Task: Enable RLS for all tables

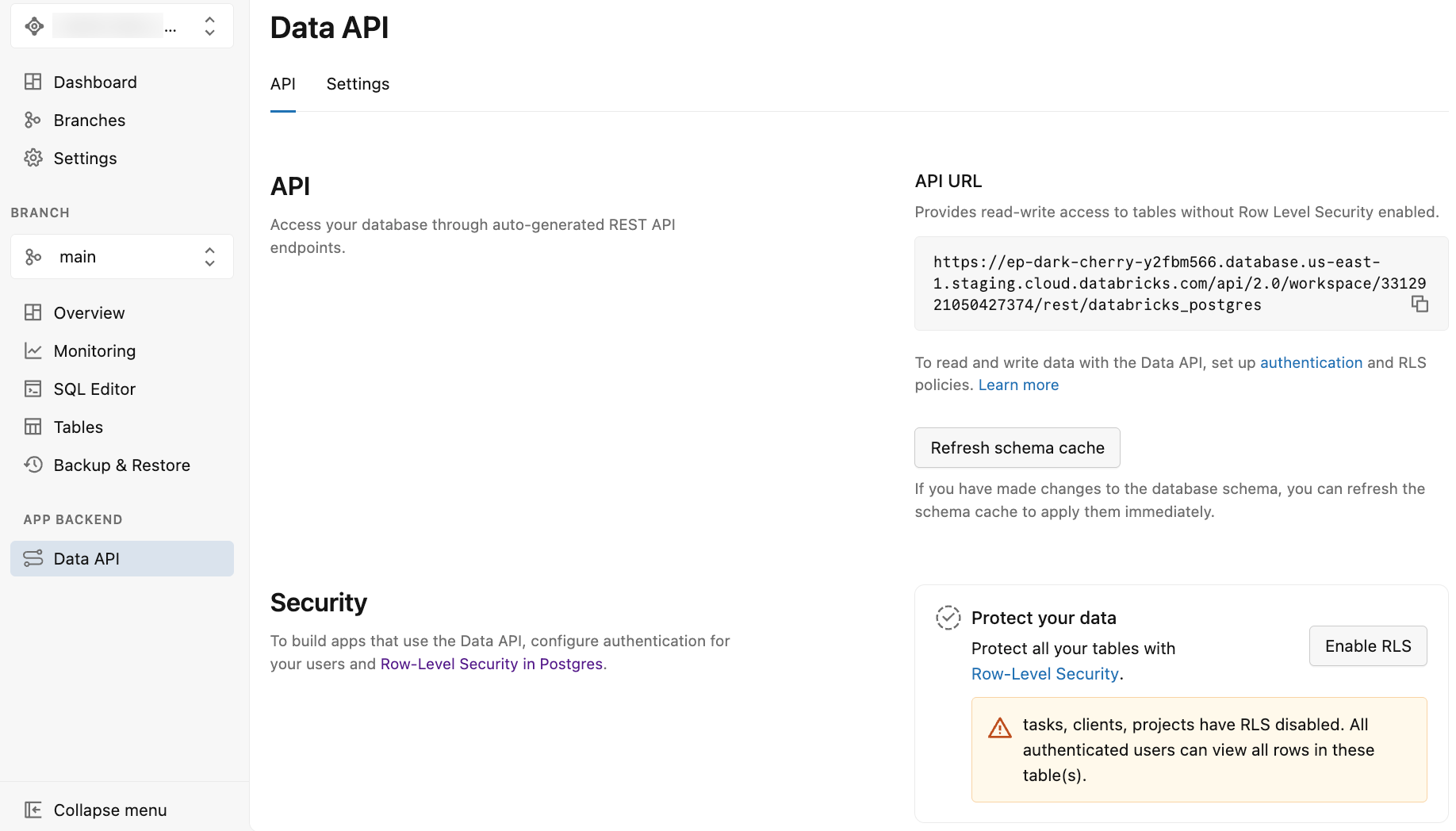Action: tap(1367, 645)
